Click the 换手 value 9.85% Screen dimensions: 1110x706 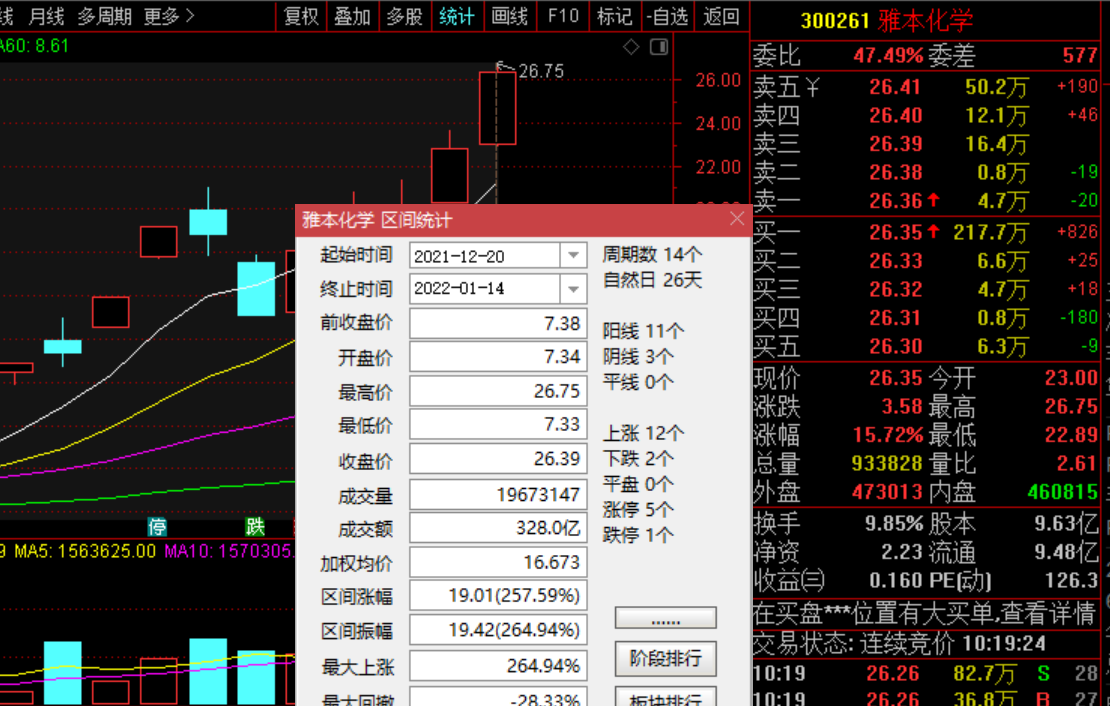(x=893, y=523)
